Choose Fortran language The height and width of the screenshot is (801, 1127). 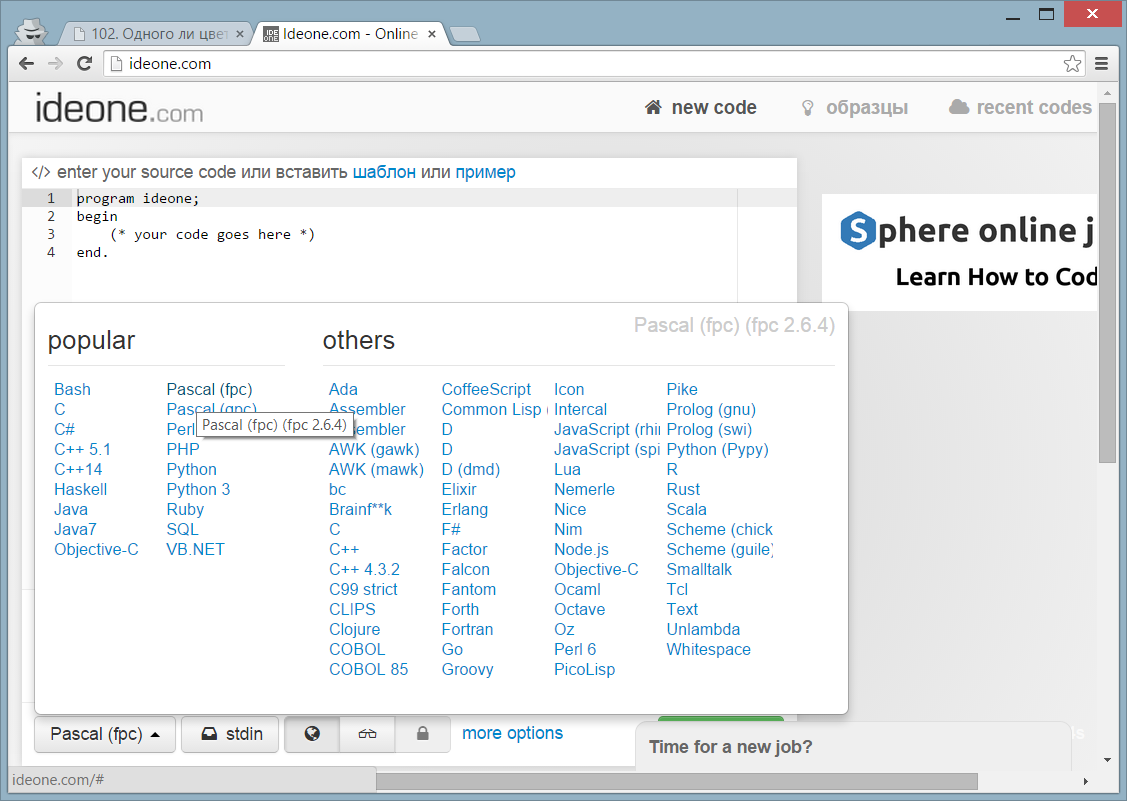[x=467, y=629]
